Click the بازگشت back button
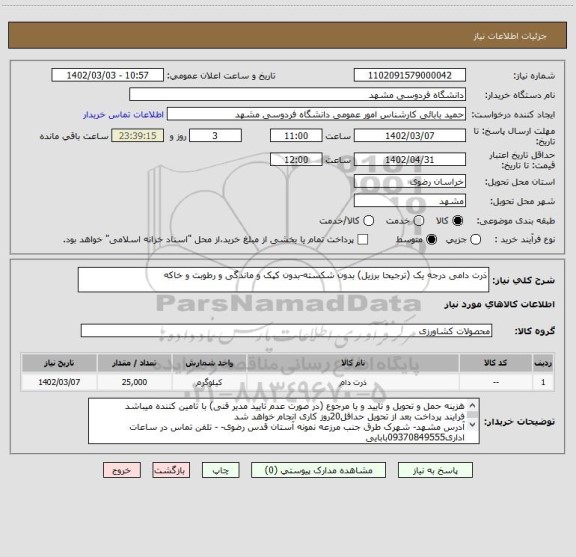The height and width of the screenshot is (557, 576). coord(171,470)
